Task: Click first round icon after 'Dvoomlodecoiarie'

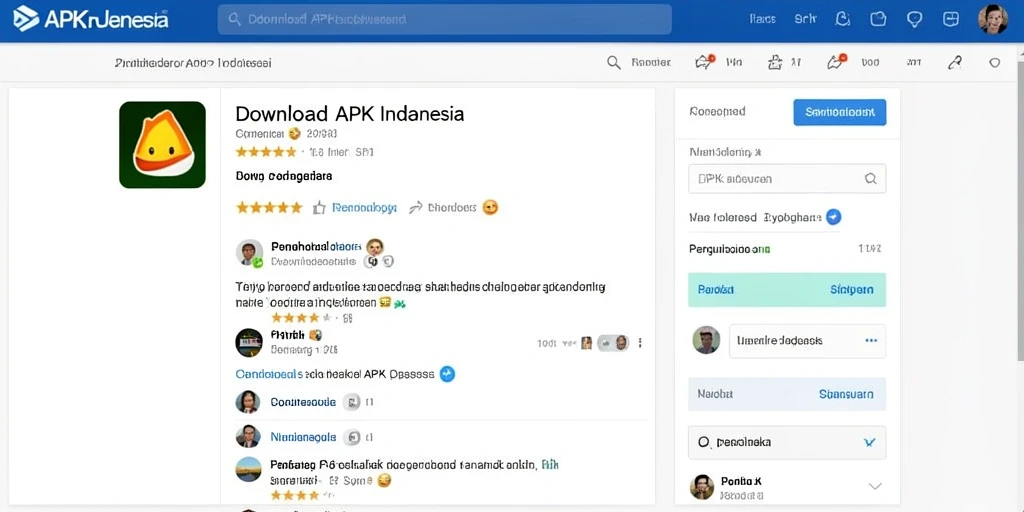Action: click(371, 262)
